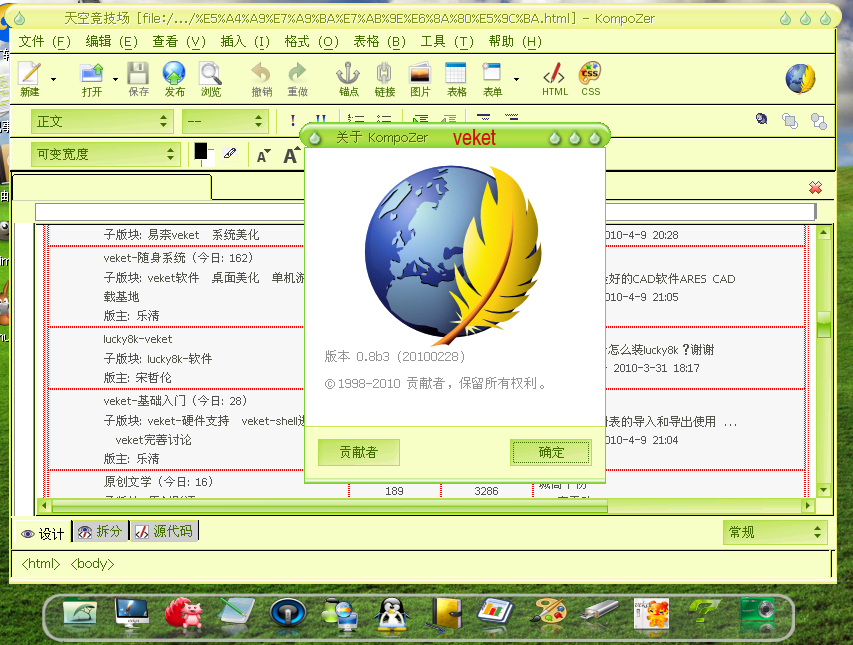Viewport: 853px width, 645px height.
Task: Click the smaller font size icon
Action: [x=263, y=156]
